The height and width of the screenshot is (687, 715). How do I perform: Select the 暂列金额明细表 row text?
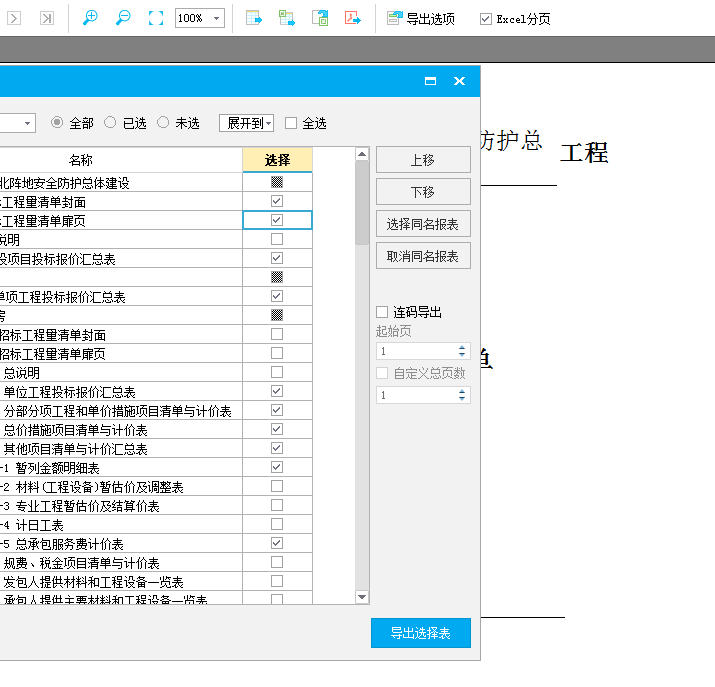tap(57, 468)
